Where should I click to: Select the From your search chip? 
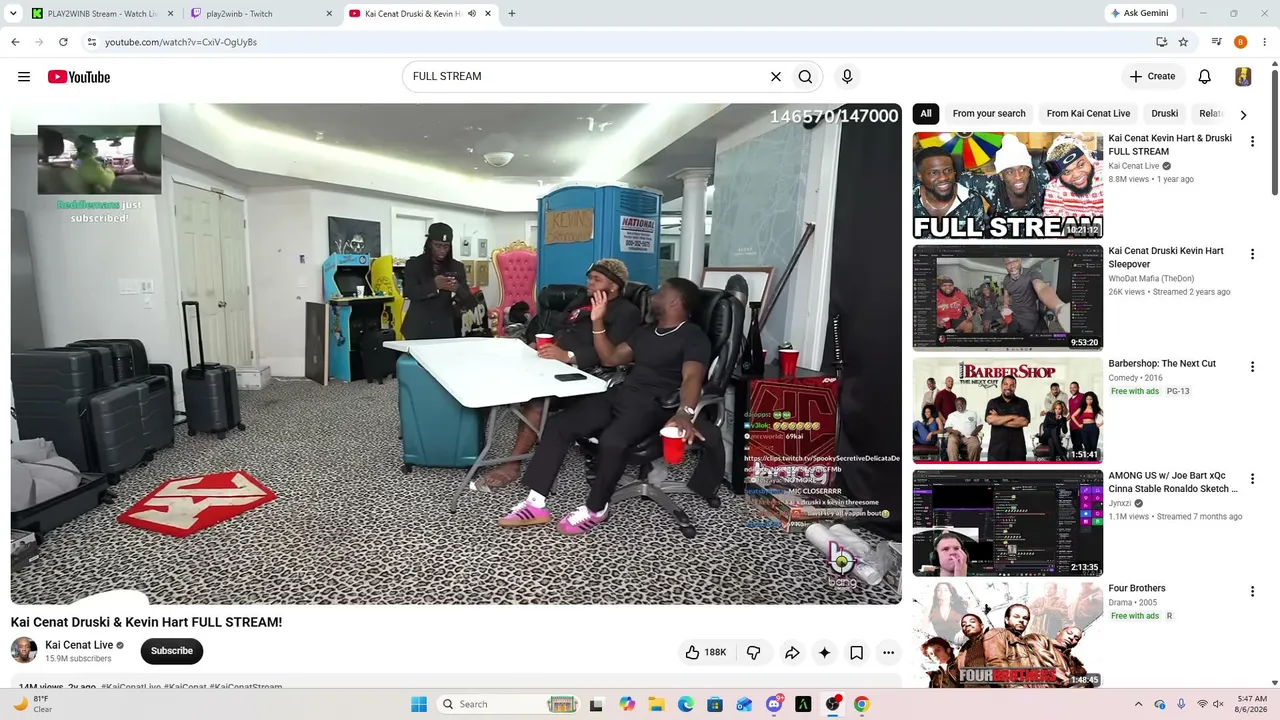[x=989, y=114]
